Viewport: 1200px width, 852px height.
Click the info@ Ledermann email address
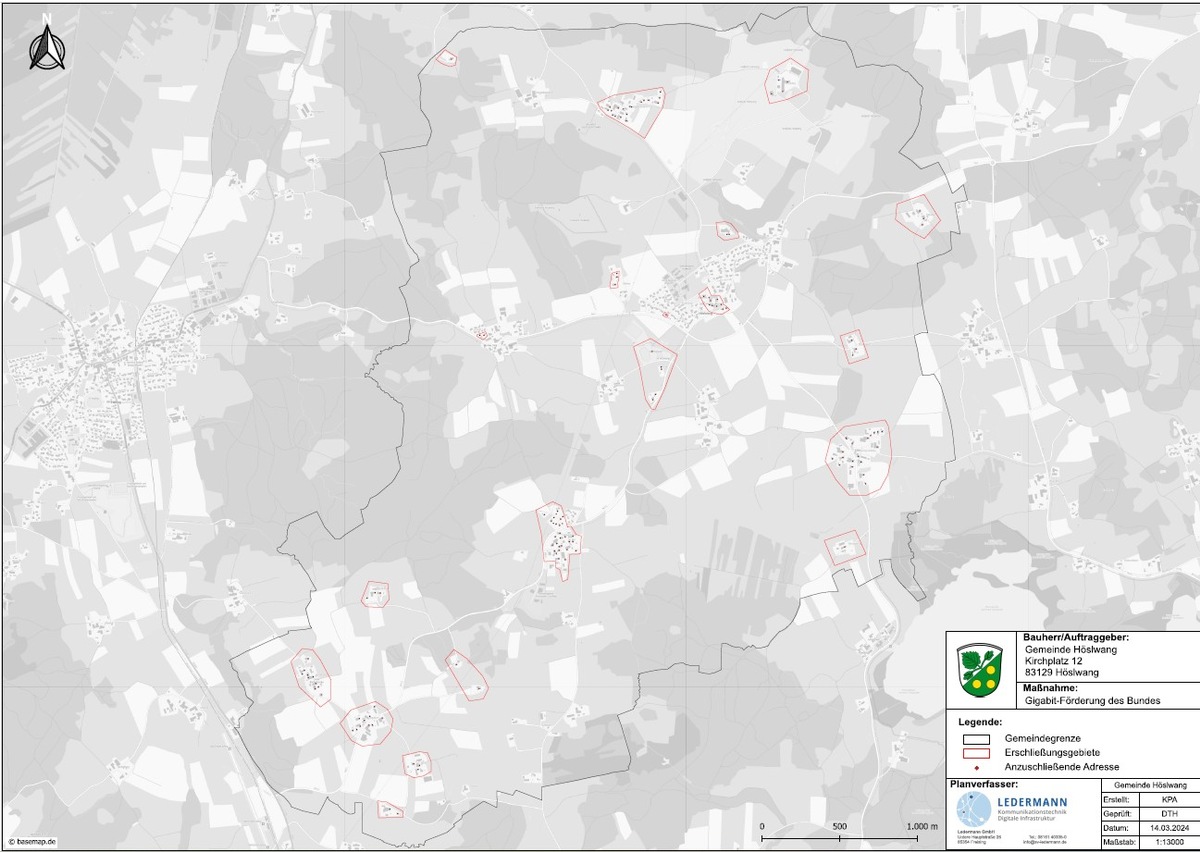click(1045, 842)
